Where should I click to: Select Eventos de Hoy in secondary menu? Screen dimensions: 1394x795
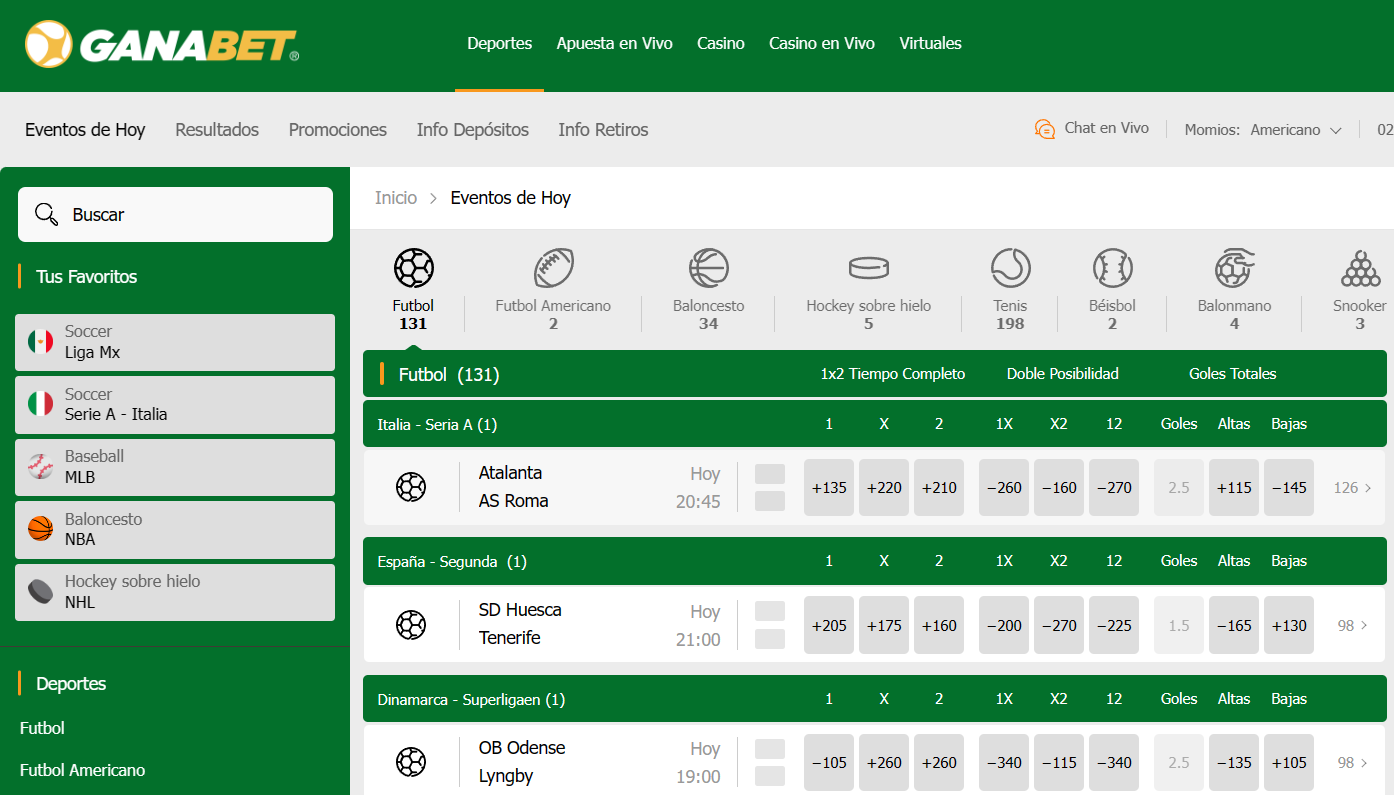pos(85,130)
